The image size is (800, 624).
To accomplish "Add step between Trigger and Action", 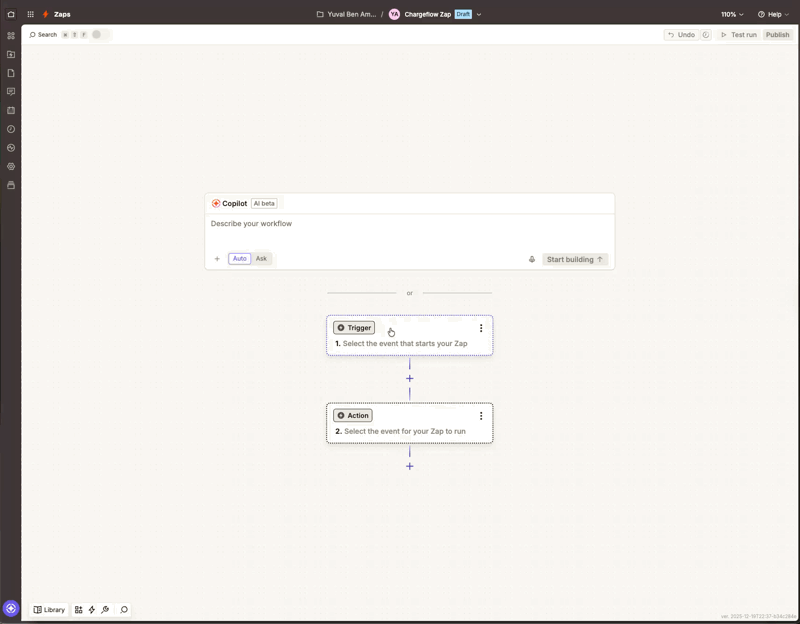I will [x=409, y=379].
